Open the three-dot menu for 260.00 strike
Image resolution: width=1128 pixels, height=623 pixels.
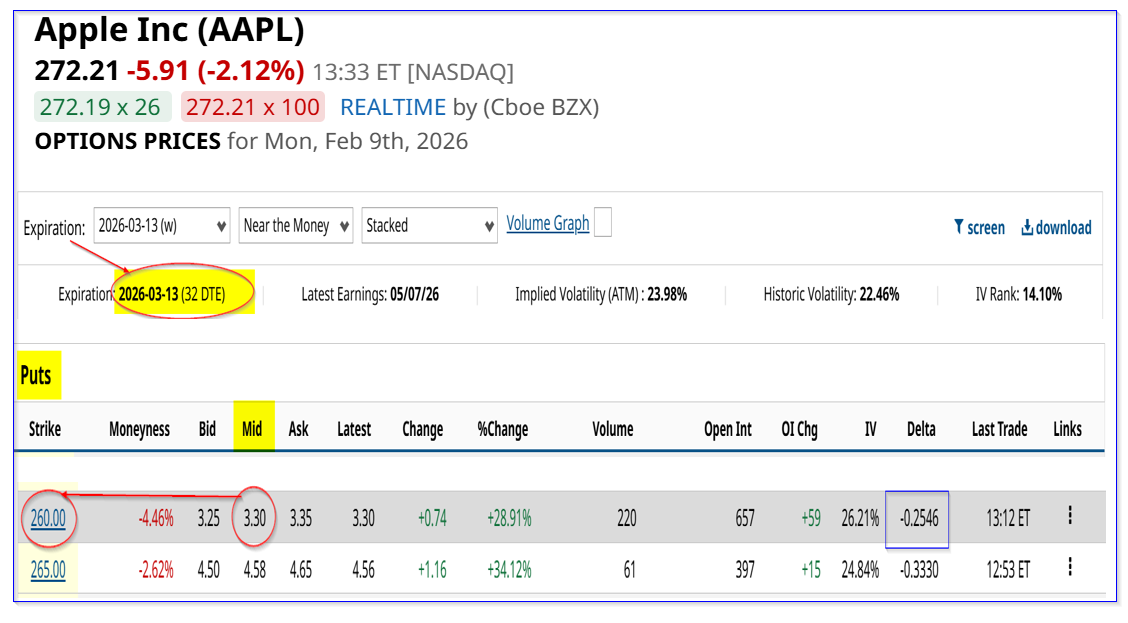point(1070,516)
